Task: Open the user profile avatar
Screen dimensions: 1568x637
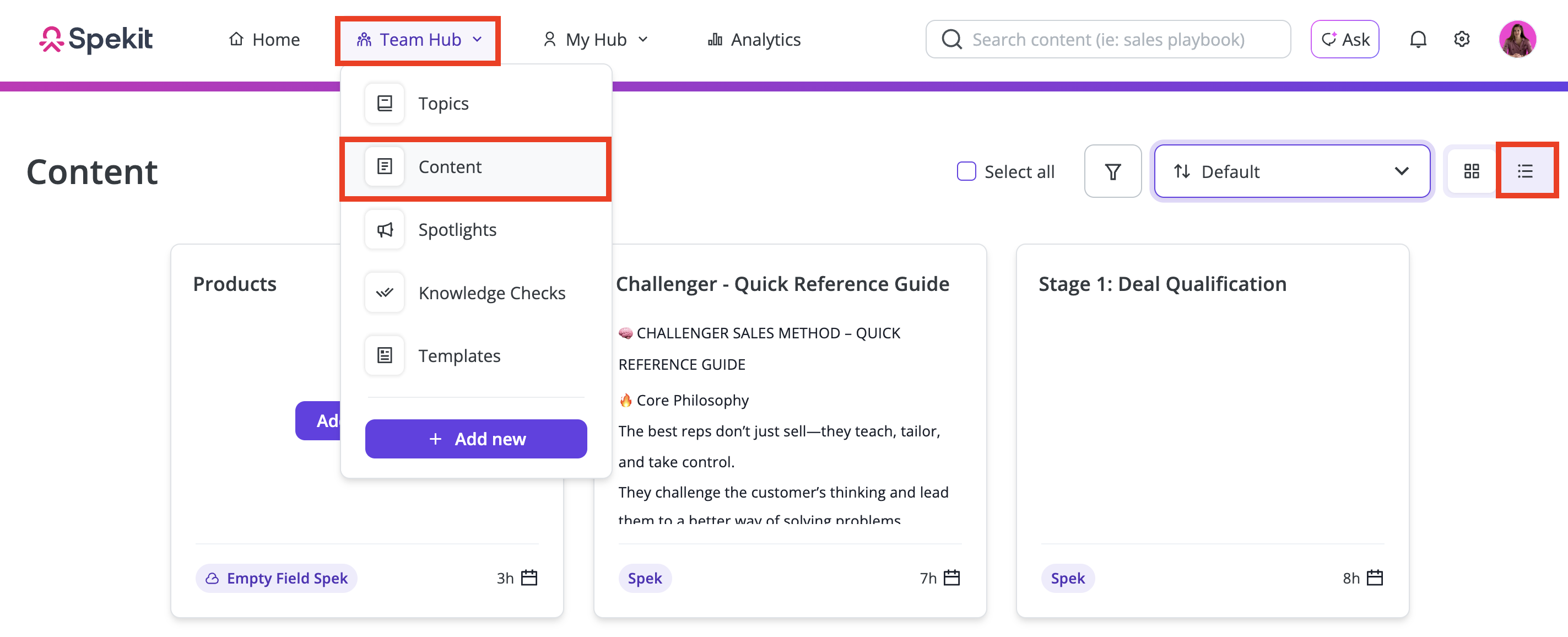Action: (x=1517, y=40)
